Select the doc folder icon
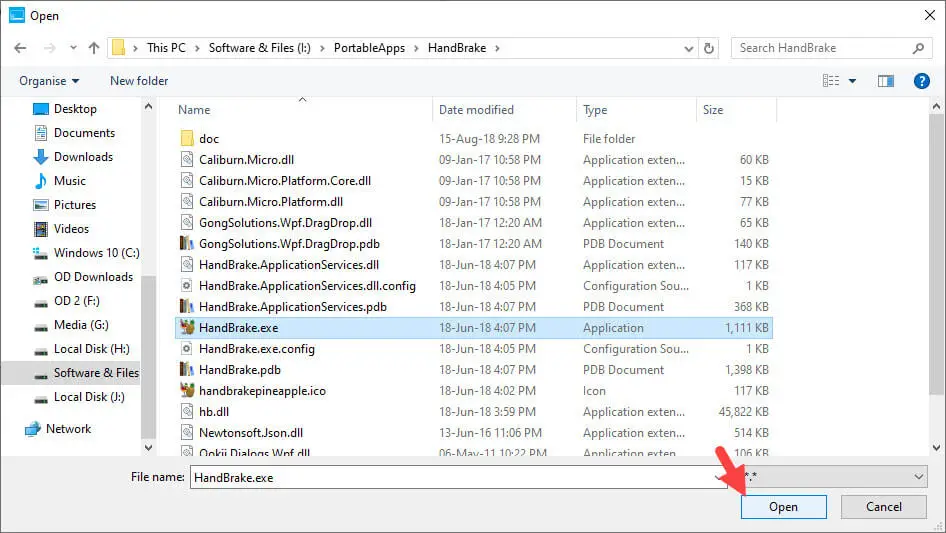 click(x=187, y=138)
